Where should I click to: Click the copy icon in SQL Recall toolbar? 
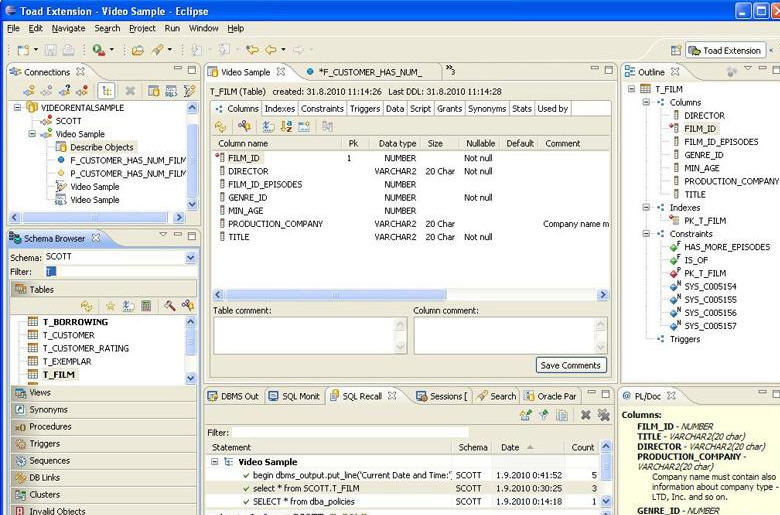(562, 415)
